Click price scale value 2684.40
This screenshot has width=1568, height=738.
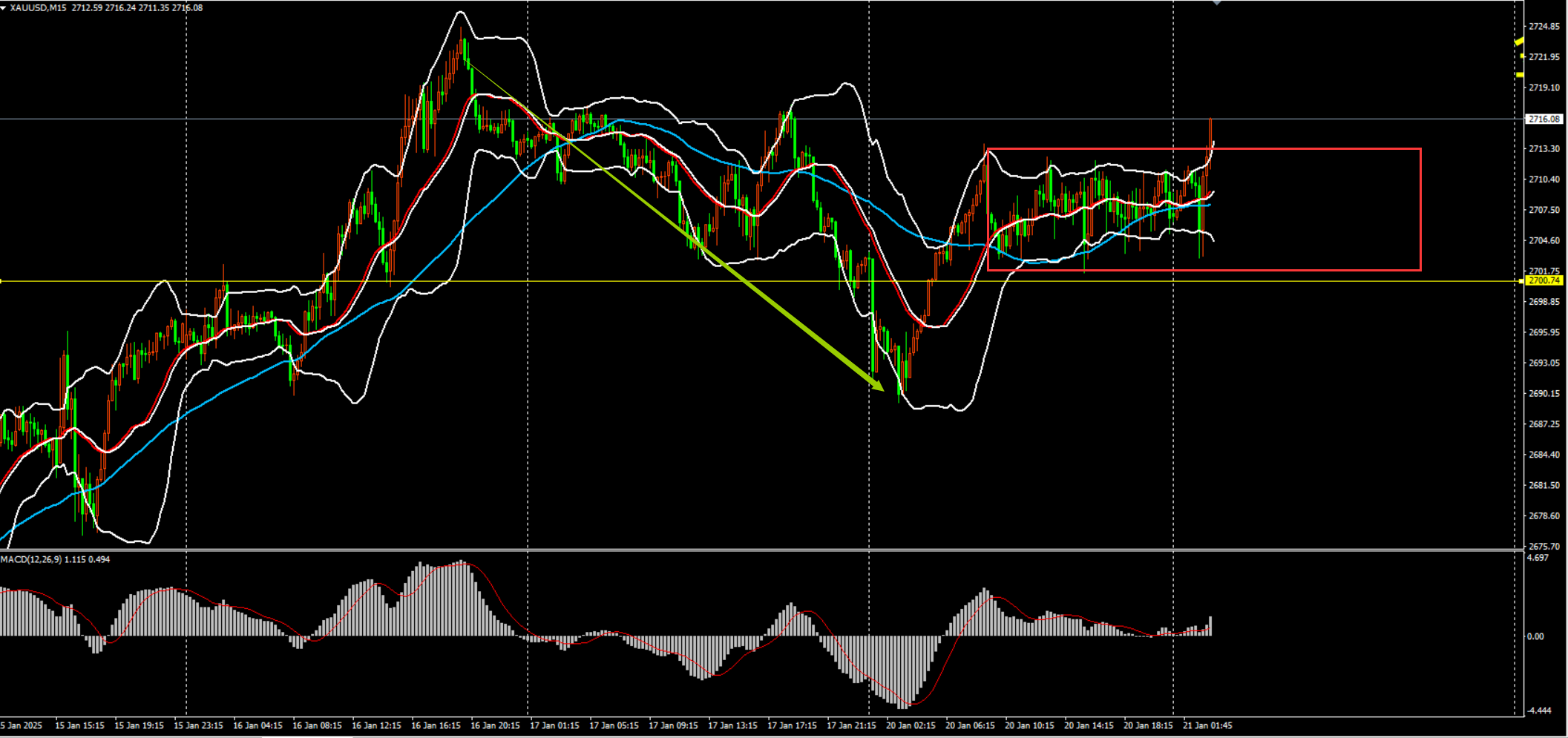click(1544, 455)
